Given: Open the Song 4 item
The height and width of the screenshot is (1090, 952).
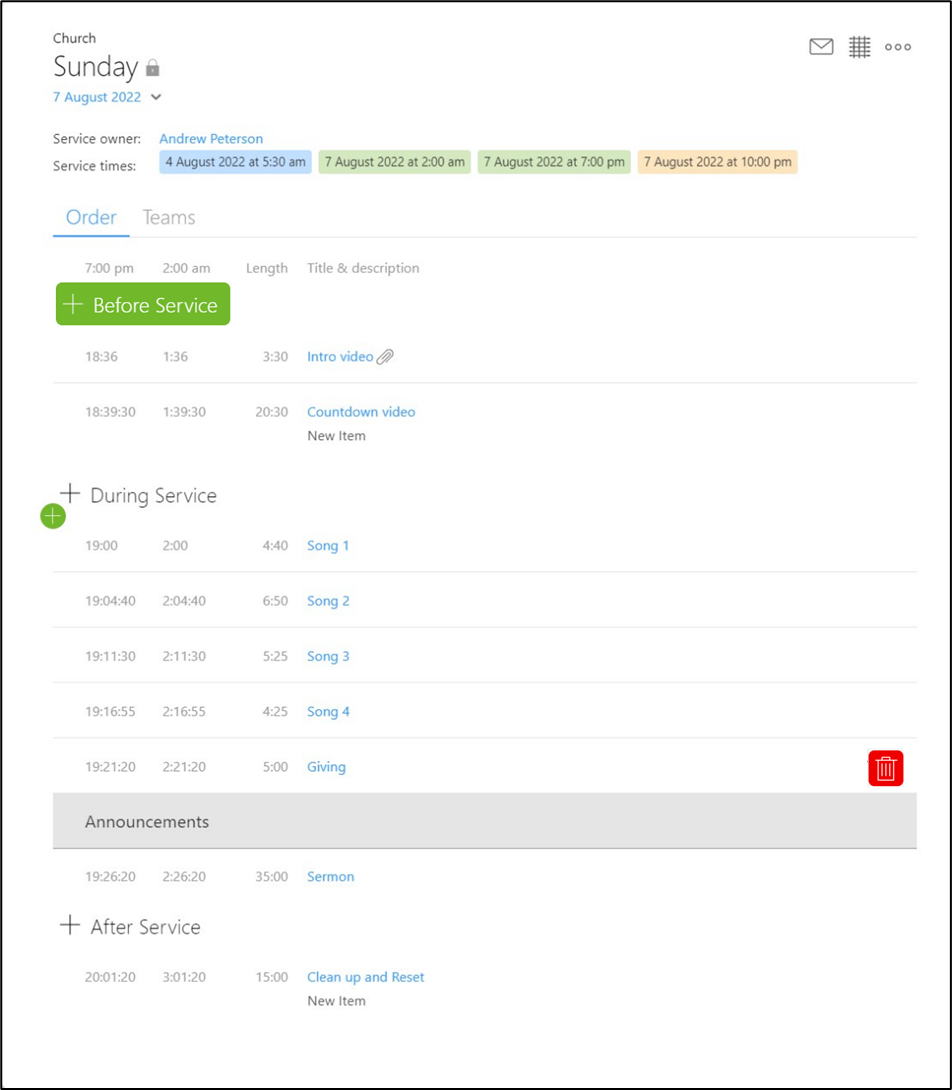Looking at the screenshot, I should click(328, 712).
